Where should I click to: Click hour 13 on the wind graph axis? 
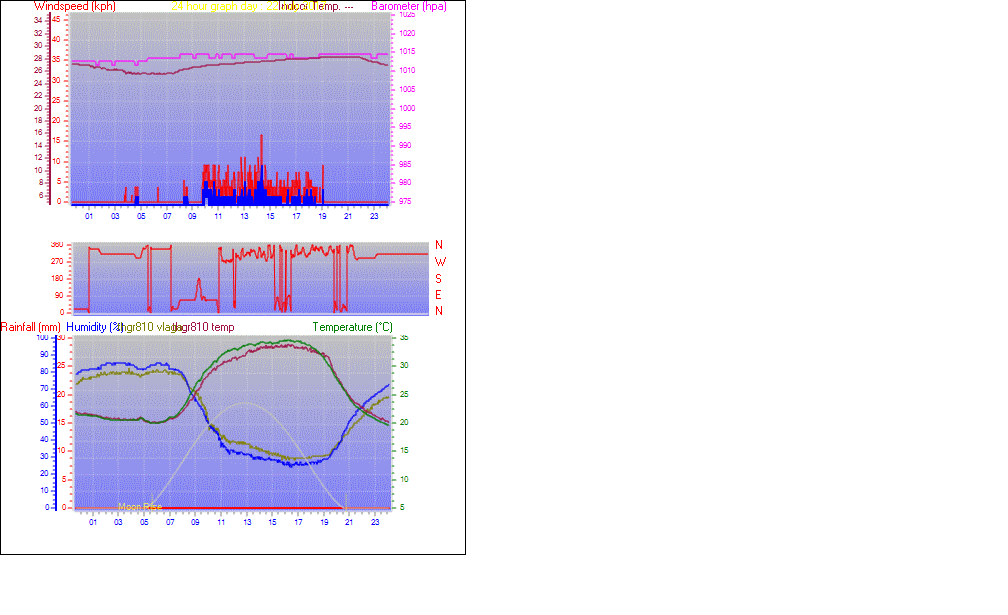pyautogui.click(x=244, y=216)
